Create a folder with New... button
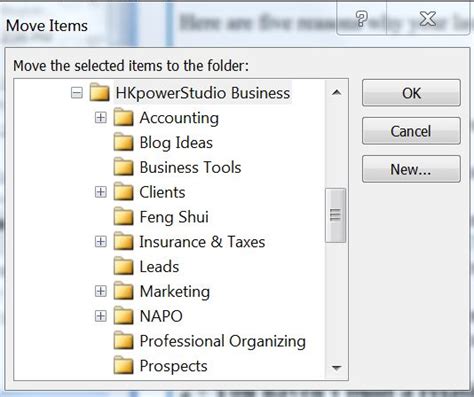Image resolution: width=474 pixels, height=397 pixels. pos(411,169)
